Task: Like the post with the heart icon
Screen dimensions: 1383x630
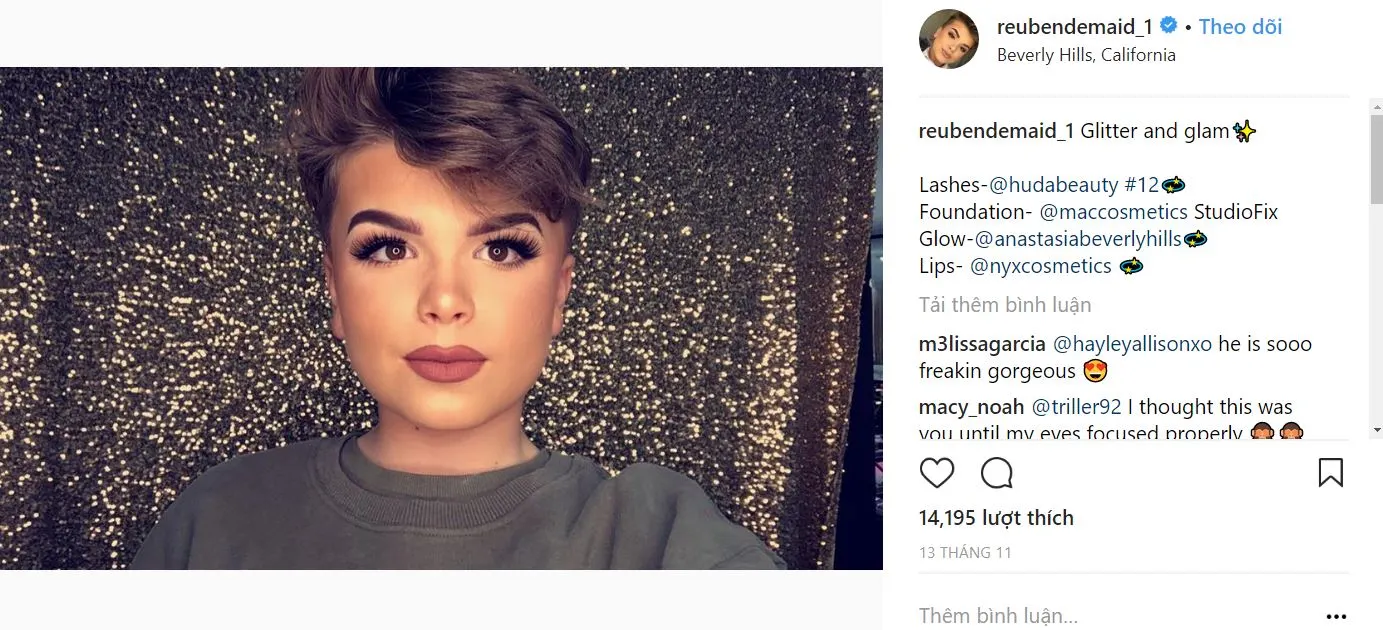Action: click(937, 472)
